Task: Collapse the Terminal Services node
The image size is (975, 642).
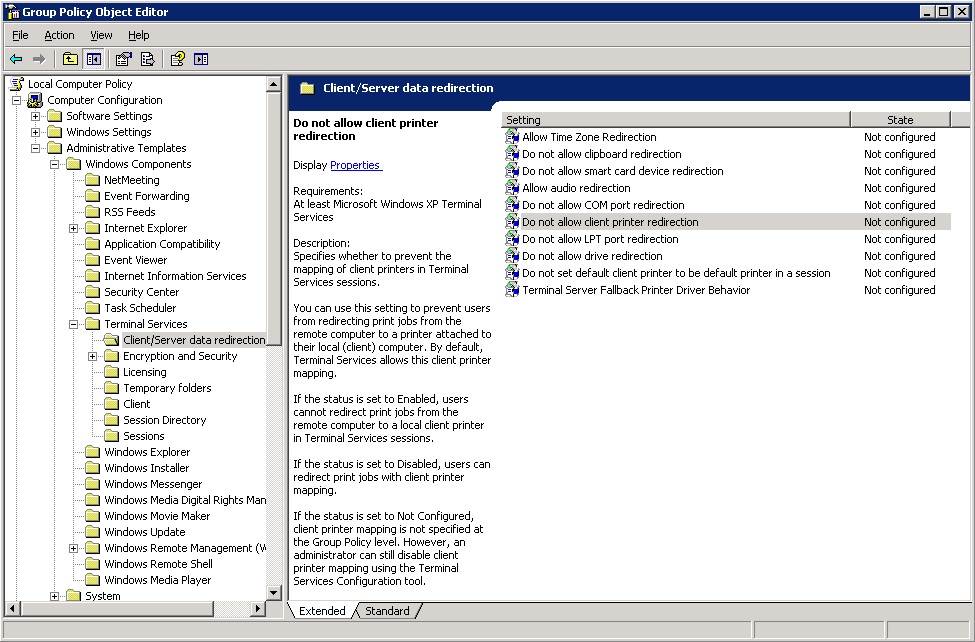Action: tap(73, 324)
